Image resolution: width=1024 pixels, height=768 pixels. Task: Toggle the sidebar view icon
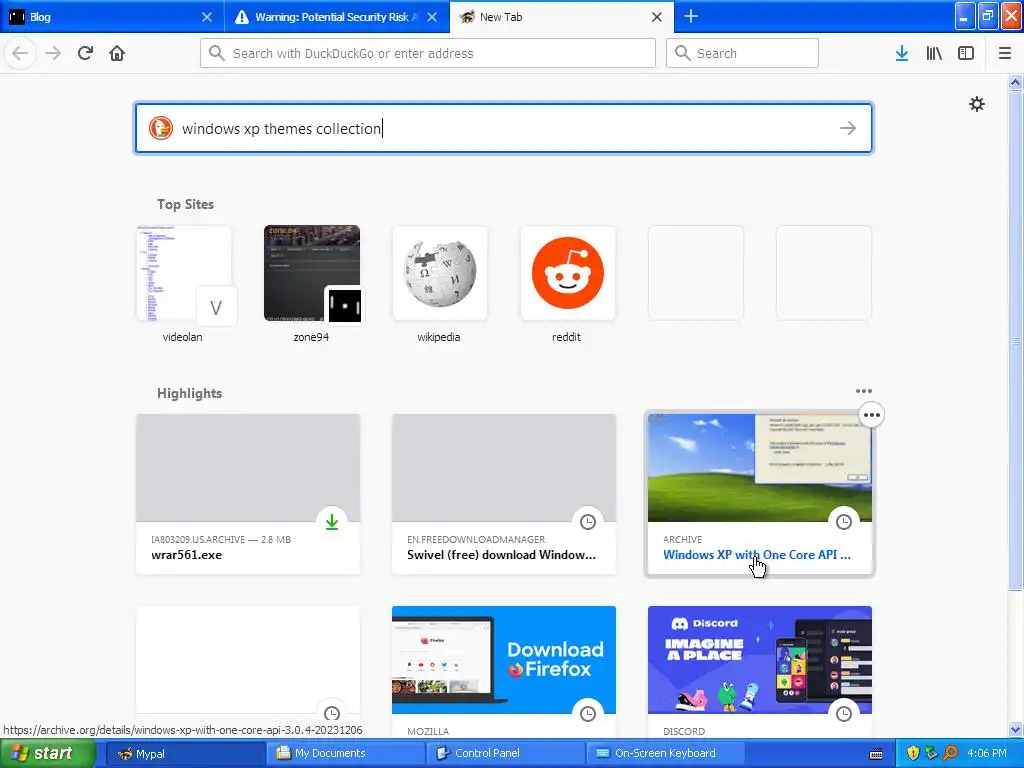[x=966, y=53]
